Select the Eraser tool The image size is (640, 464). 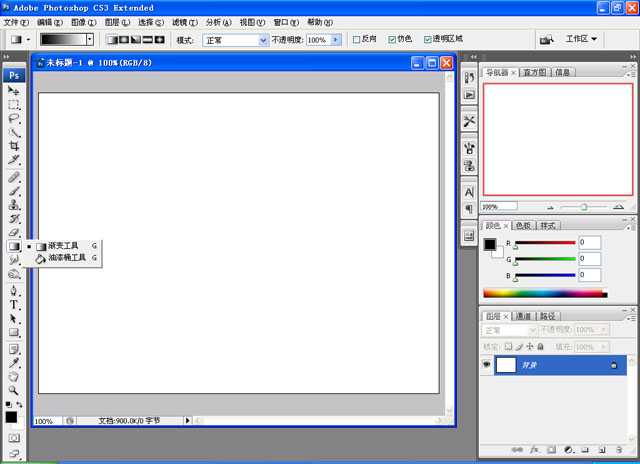[x=13, y=233]
